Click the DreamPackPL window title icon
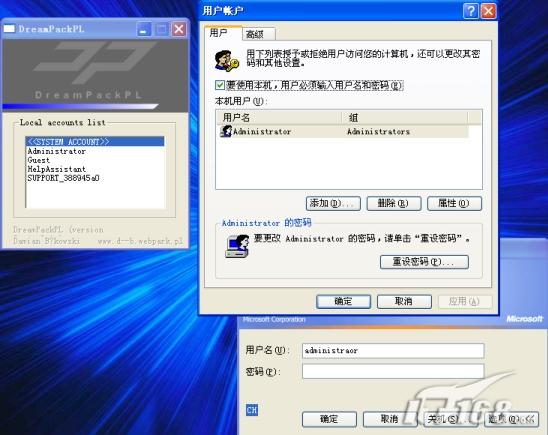Screen dimensions: 548x435 point(9,29)
